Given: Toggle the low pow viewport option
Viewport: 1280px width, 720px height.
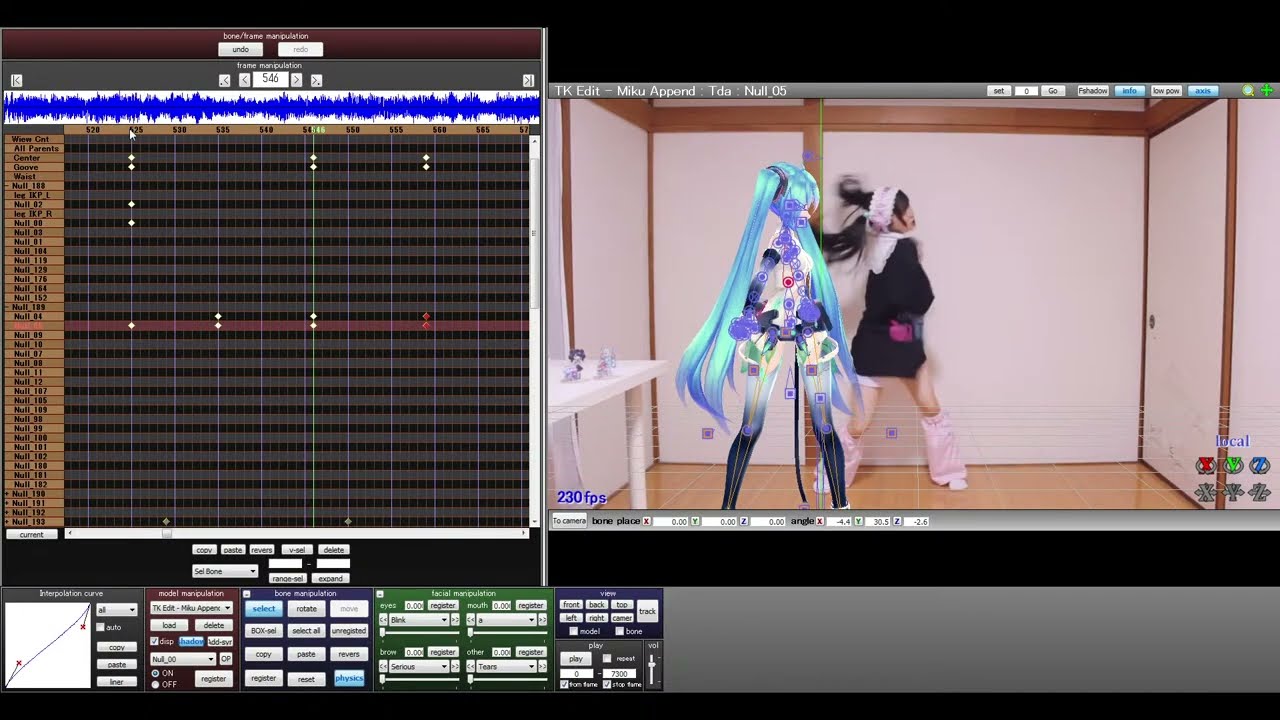Looking at the screenshot, I should [1165, 91].
